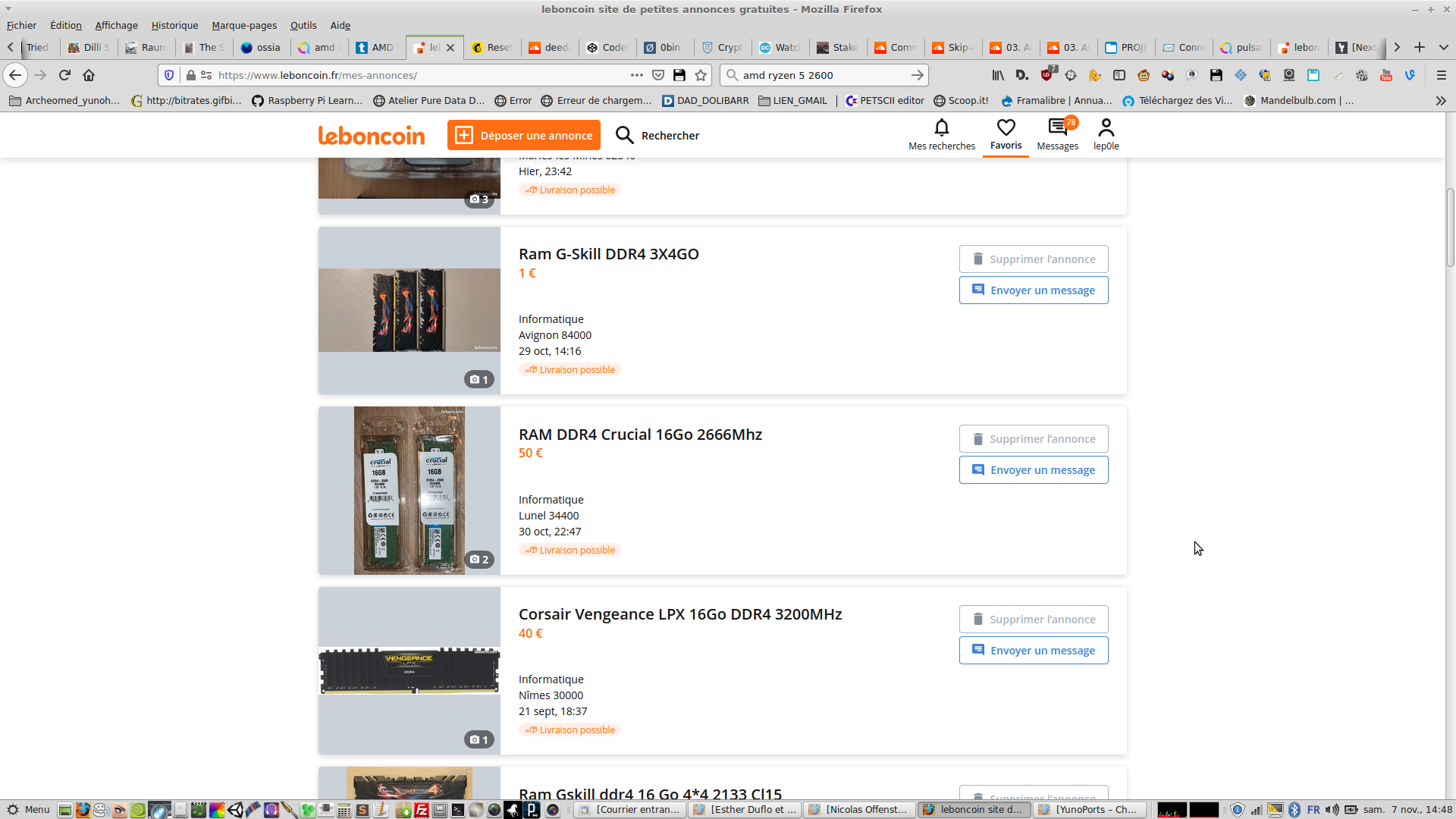Switch to the ossia browser tab
Viewport: 1456px width, 819px height.
pos(261,47)
